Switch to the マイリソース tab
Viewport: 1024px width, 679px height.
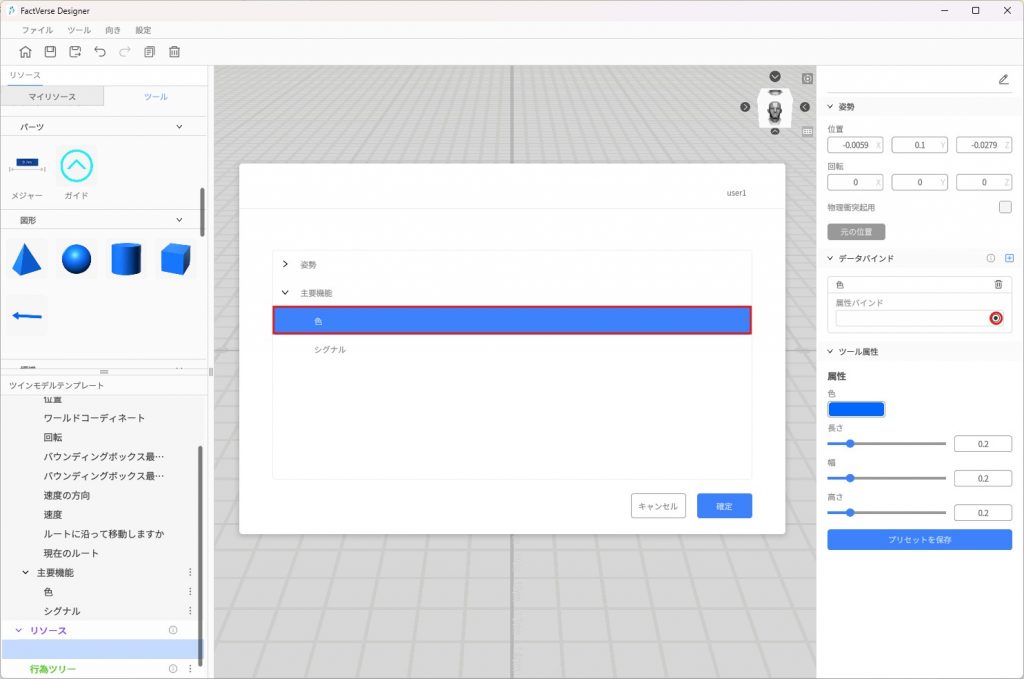tap(52, 97)
